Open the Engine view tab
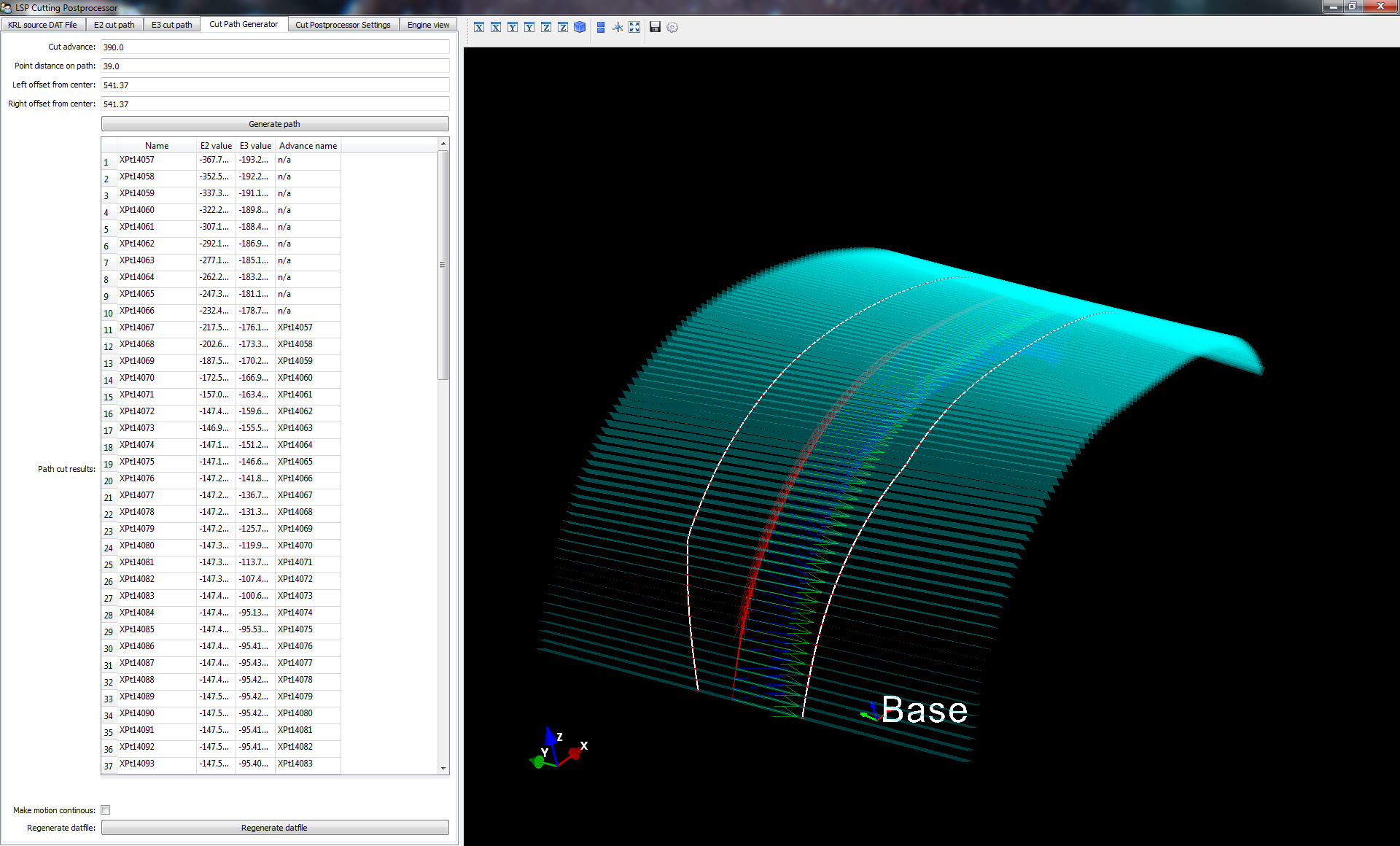 tap(428, 25)
